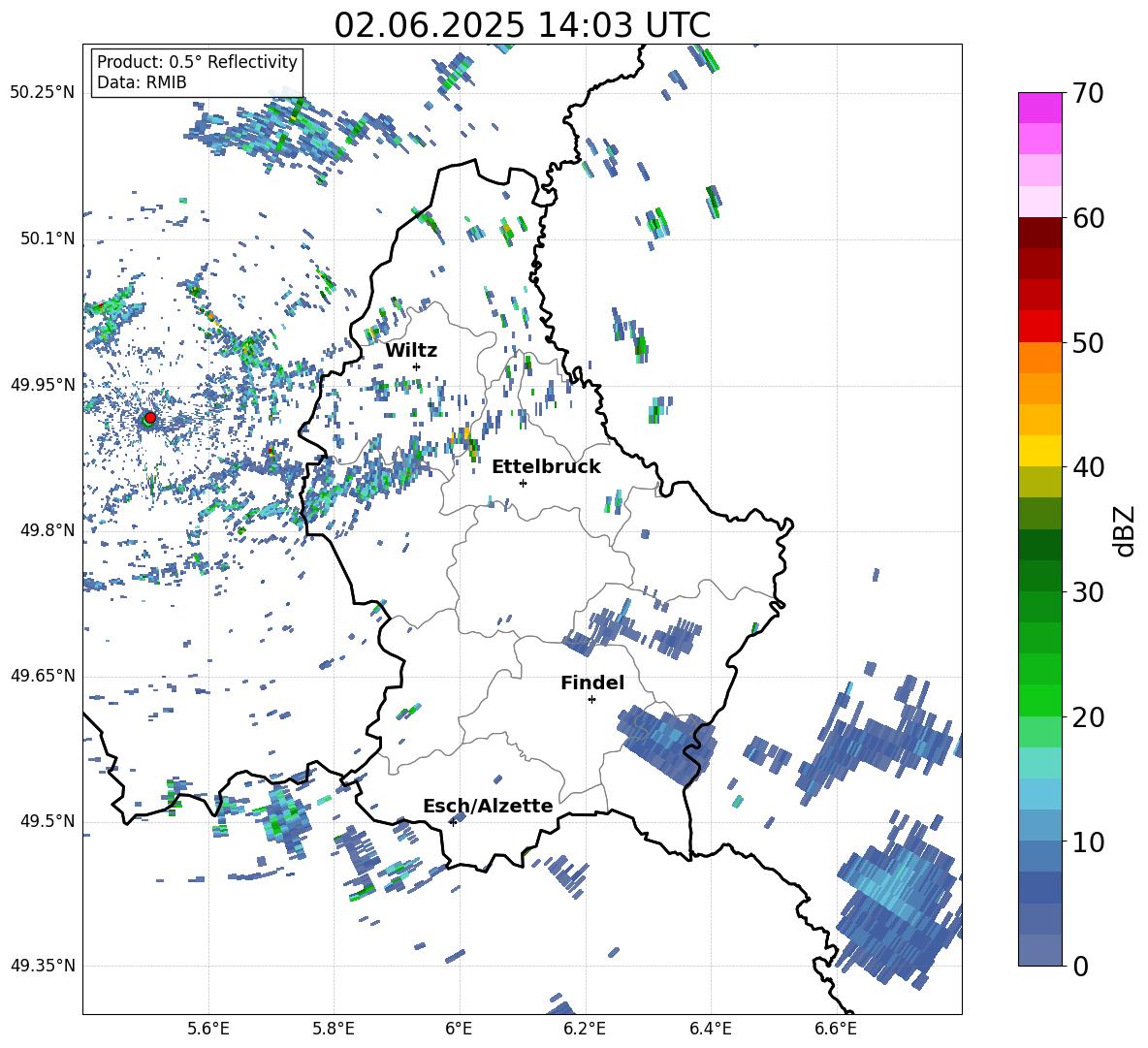Click the Ettelbruck city label
Screen dimensions: 1148x1048
[546, 467]
